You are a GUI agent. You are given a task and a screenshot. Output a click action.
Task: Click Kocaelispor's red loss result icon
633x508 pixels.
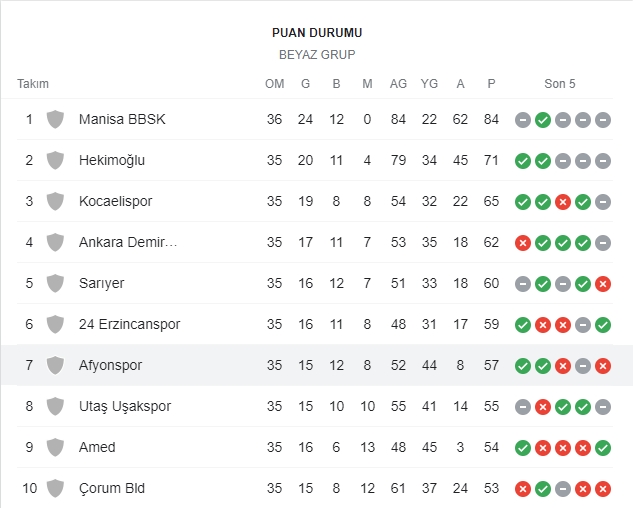click(x=563, y=201)
